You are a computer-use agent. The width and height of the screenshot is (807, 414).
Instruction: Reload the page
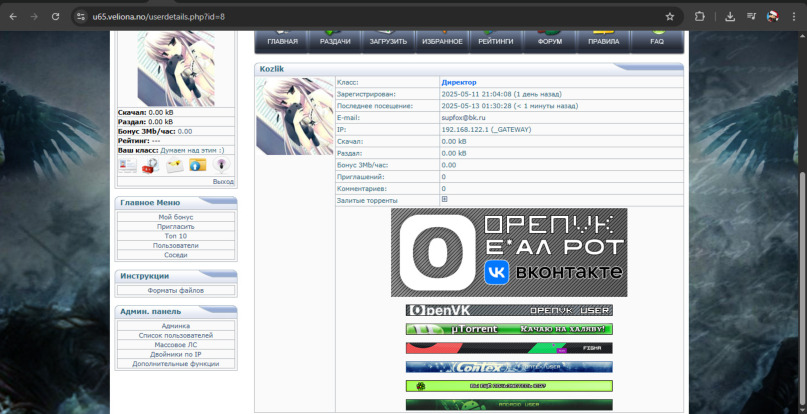[54, 17]
